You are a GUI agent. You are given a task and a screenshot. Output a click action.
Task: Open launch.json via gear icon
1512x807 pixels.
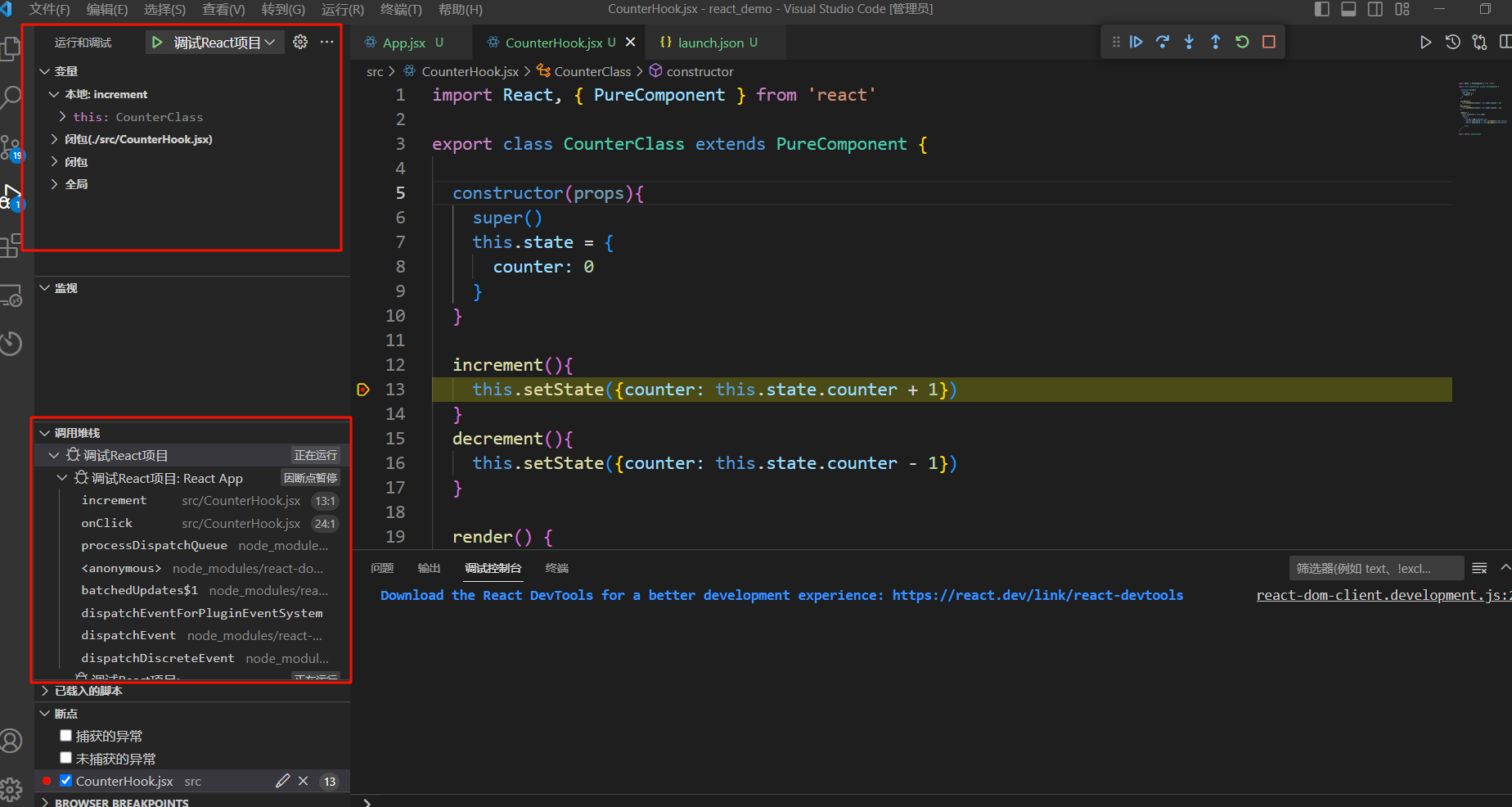pyautogui.click(x=300, y=43)
